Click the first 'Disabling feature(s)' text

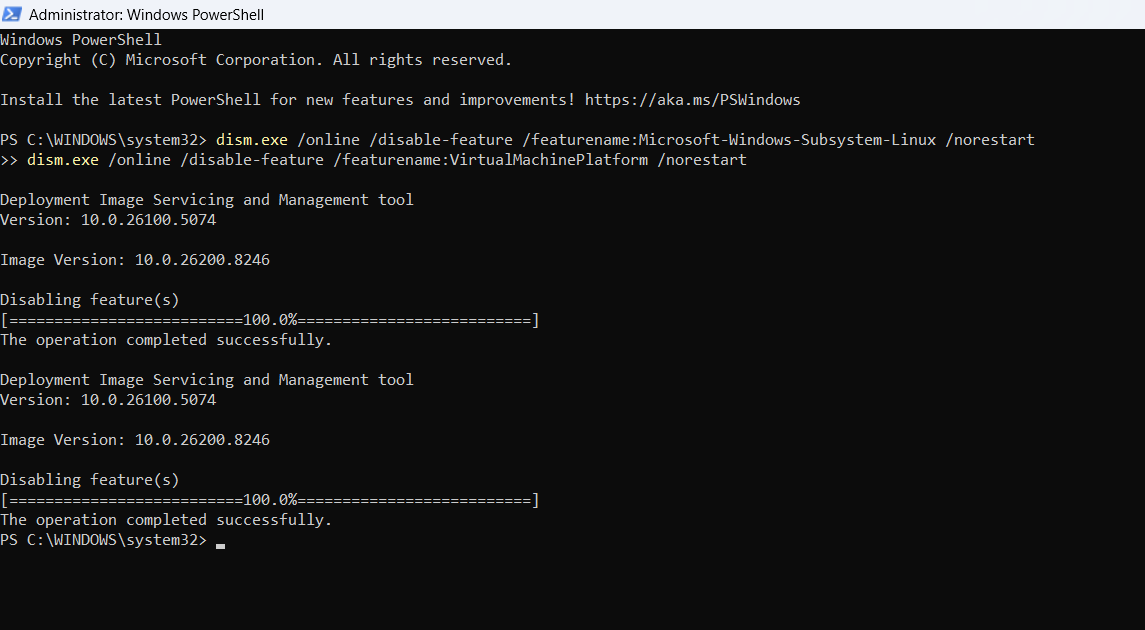pyautogui.click(x=90, y=300)
